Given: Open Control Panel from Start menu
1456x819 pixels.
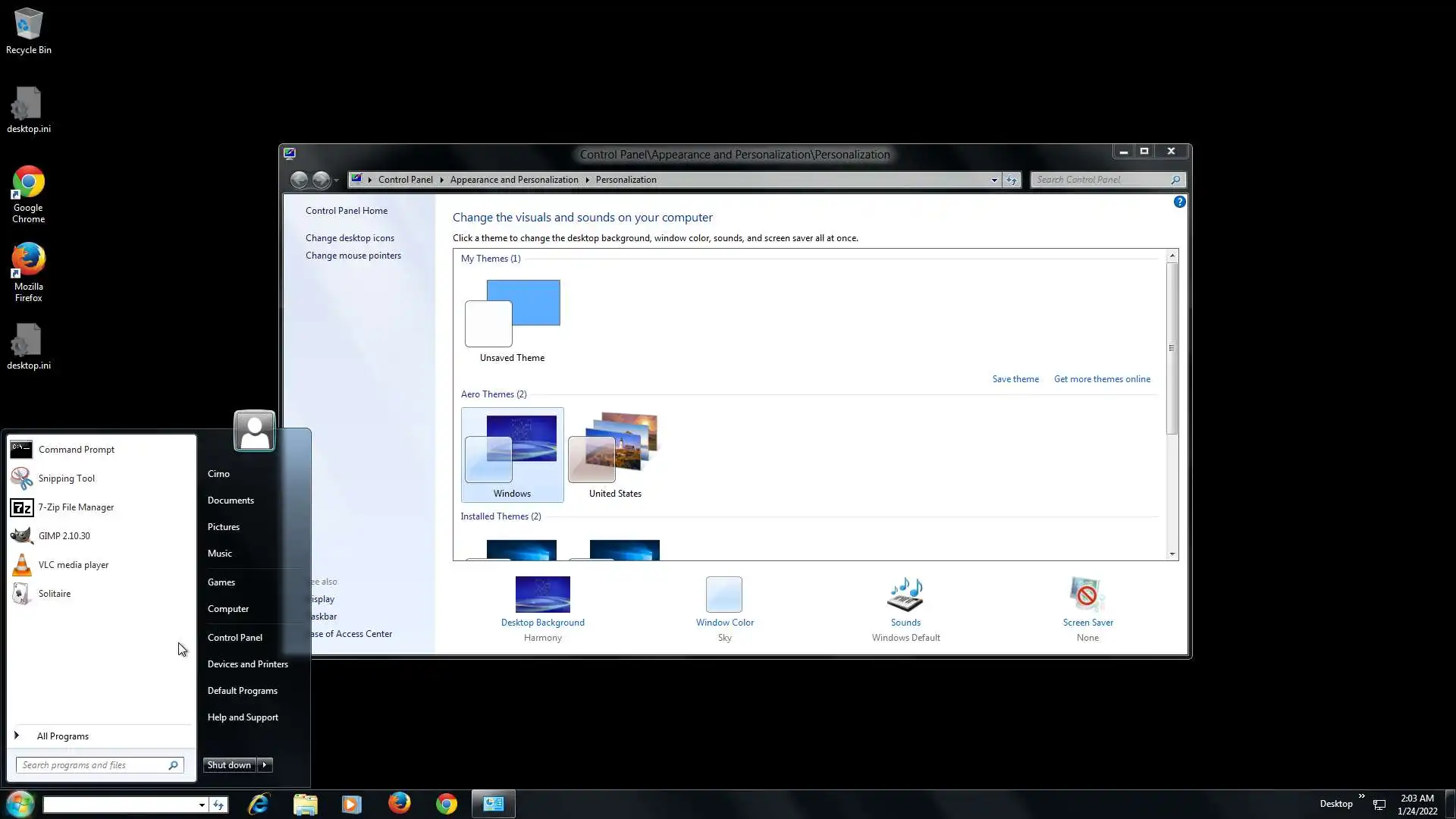Looking at the screenshot, I should click(234, 638).
